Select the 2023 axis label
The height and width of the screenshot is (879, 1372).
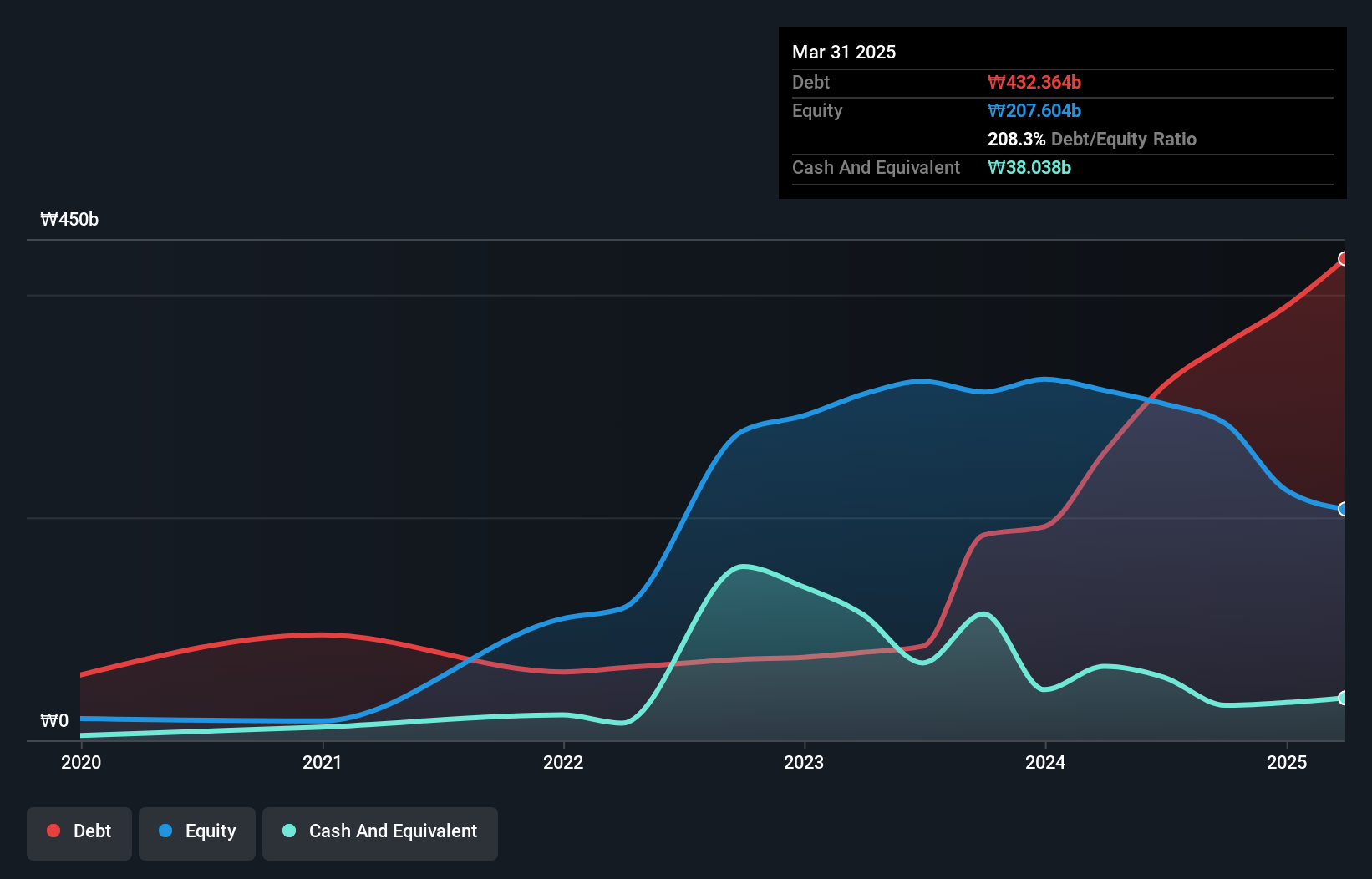coord(803,762)
